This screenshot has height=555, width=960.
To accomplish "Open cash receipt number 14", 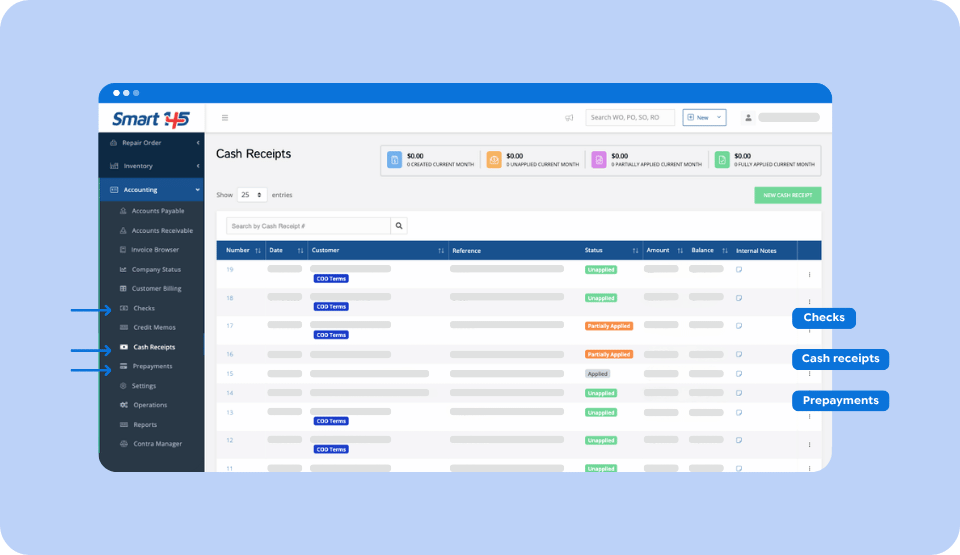I will [230, 393].
